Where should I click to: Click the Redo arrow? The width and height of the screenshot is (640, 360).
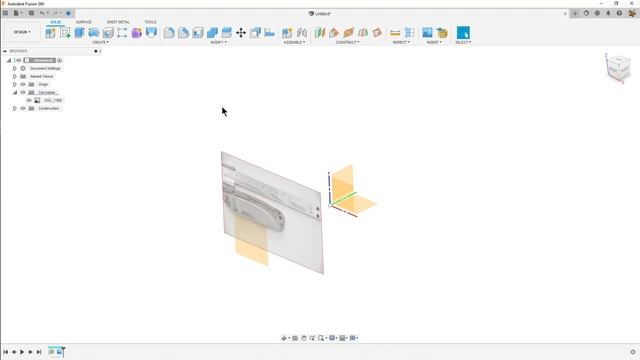pyautogui.click(x=57, y=13)
